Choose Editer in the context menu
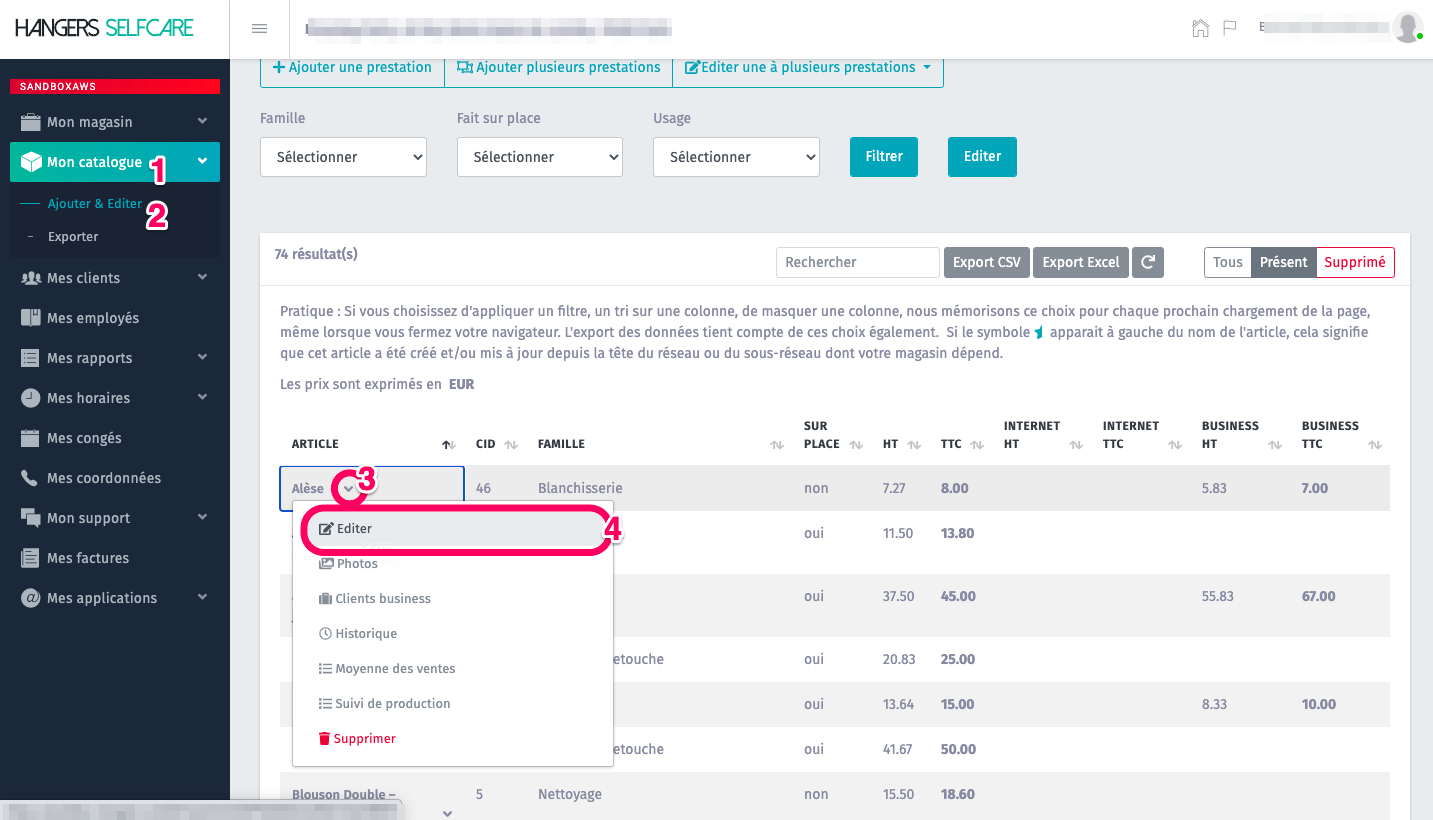Screen dimensions: 1433x820 pos(354,529)
